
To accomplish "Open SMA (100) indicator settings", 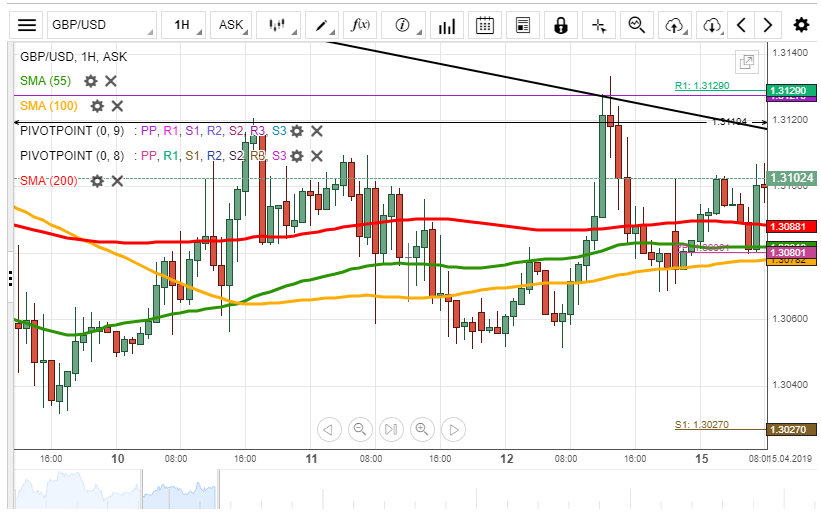I will pos(97,105).
